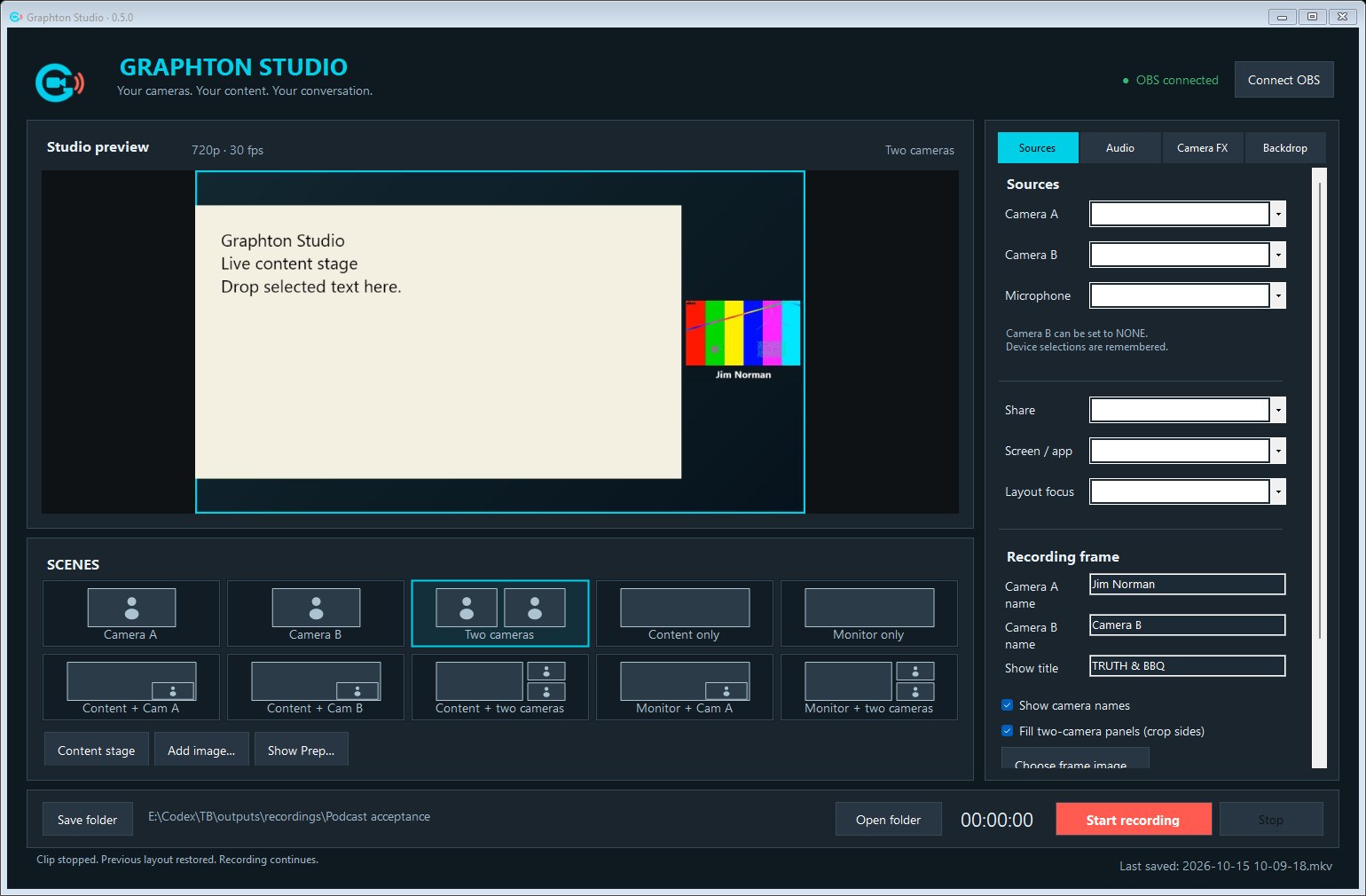The width and height of the screenshot is (1366, 896).
Task: Choose the Monitor only scene
Action: [869, 613]
